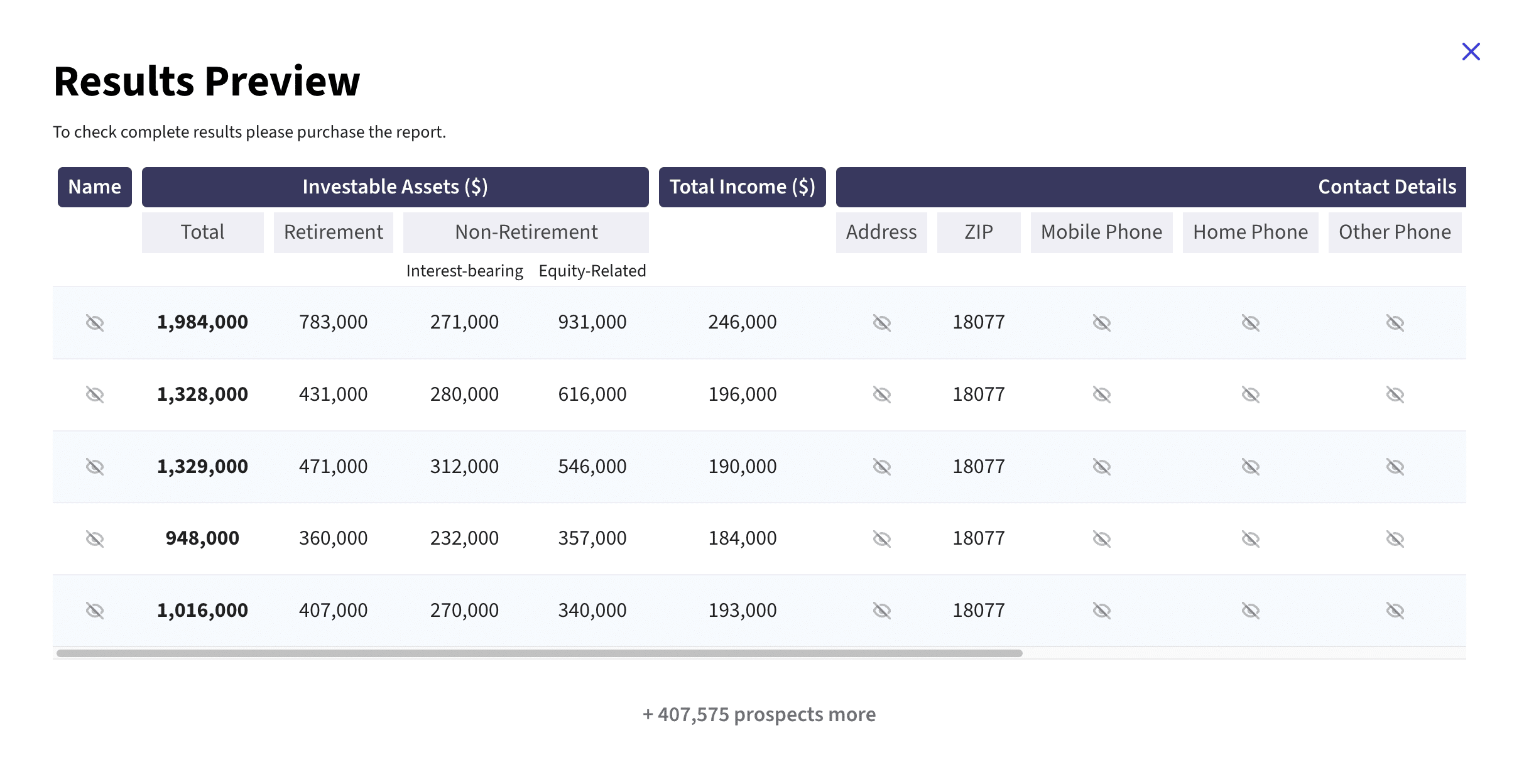The height and width of the screenshot is (784, 1524).
Task: Click the Total Income ($) header
Action: (x=742, y=187)
